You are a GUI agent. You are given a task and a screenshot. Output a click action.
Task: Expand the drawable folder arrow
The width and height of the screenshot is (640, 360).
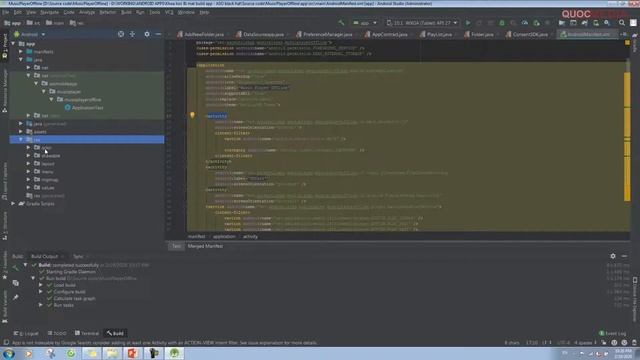29,156
